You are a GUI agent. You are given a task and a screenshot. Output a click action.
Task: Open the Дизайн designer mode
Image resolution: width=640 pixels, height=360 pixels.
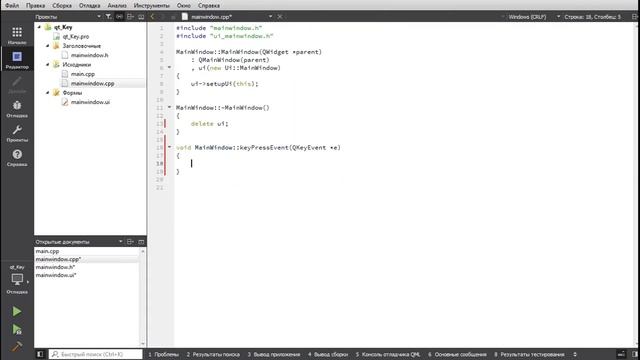click(17, 84)
